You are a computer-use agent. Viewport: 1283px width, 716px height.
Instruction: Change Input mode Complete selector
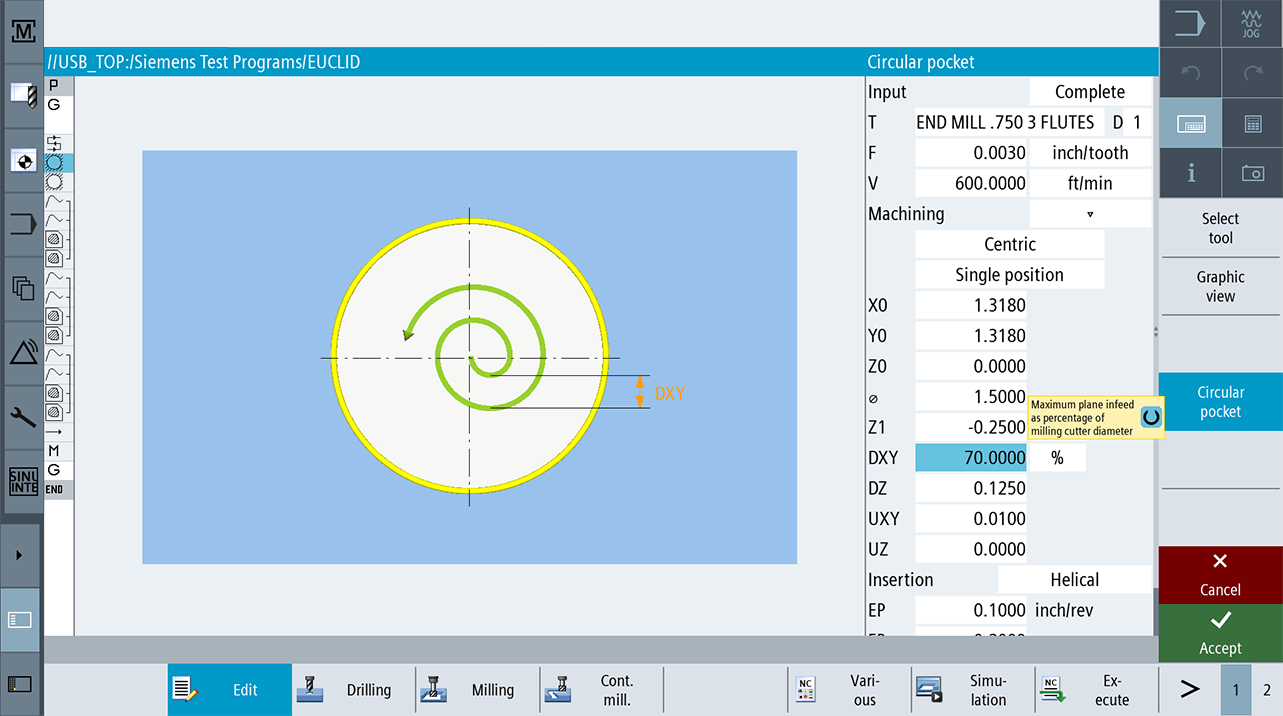(x=1090, y=92)
